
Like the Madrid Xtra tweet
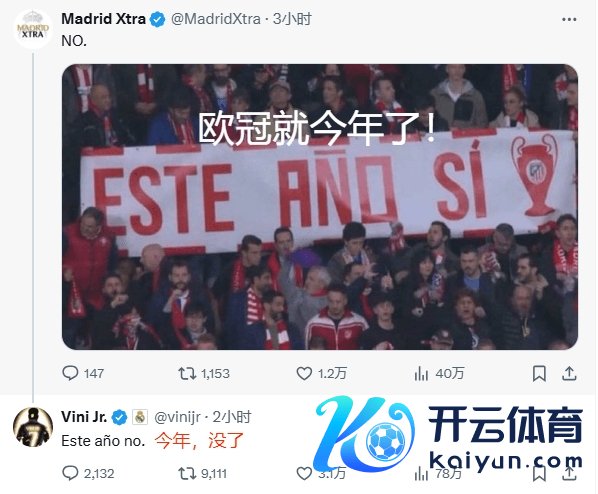pos(321,373)
